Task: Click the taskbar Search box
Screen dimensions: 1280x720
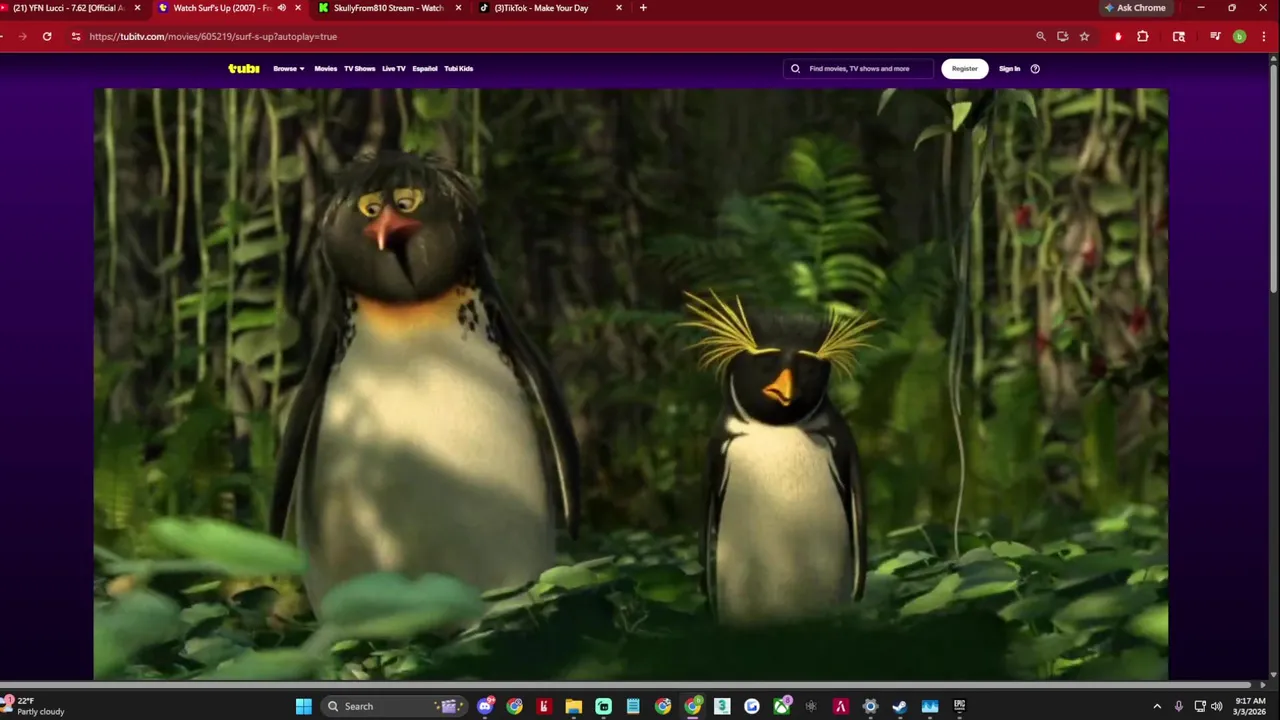Action: [395, 706]
